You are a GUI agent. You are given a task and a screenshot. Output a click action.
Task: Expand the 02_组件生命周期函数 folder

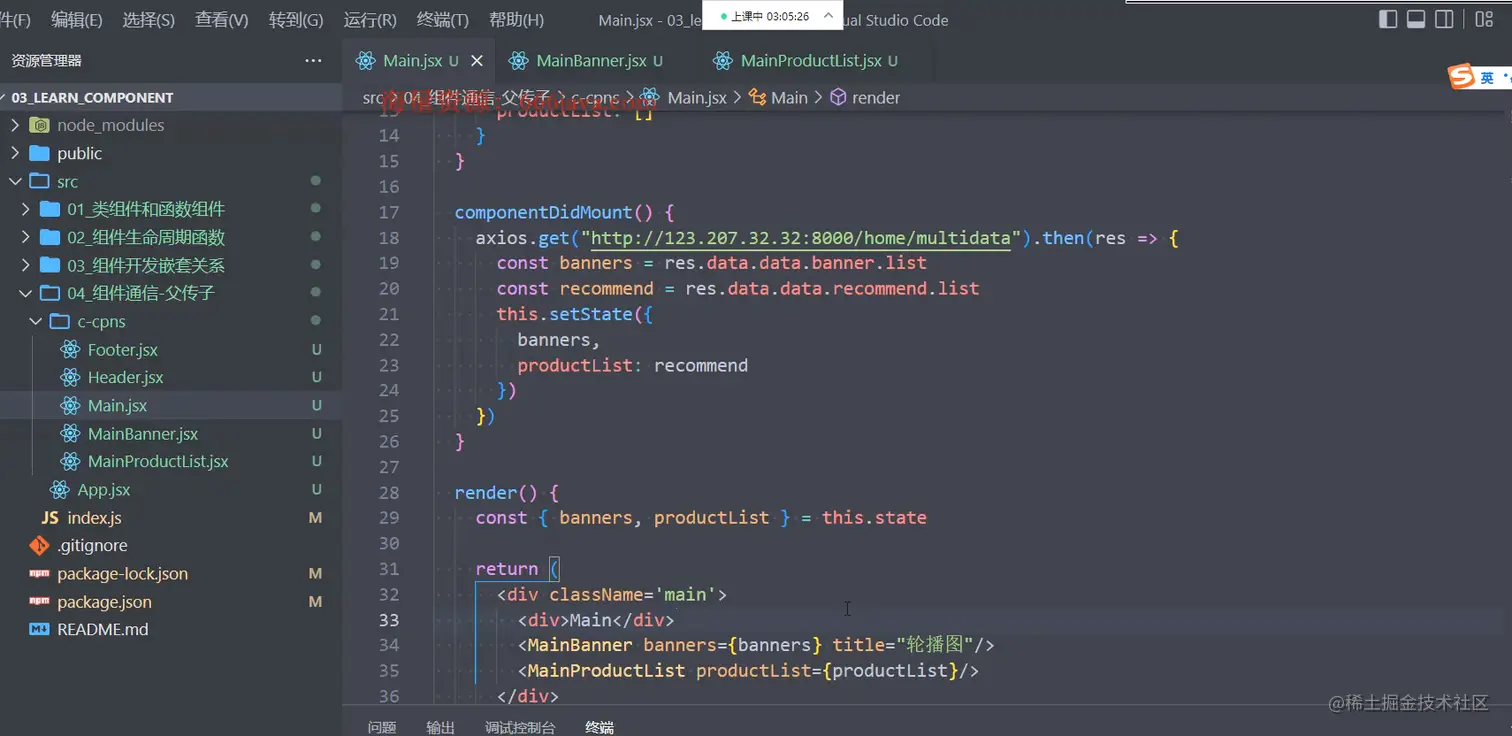(x=27, y=238)
